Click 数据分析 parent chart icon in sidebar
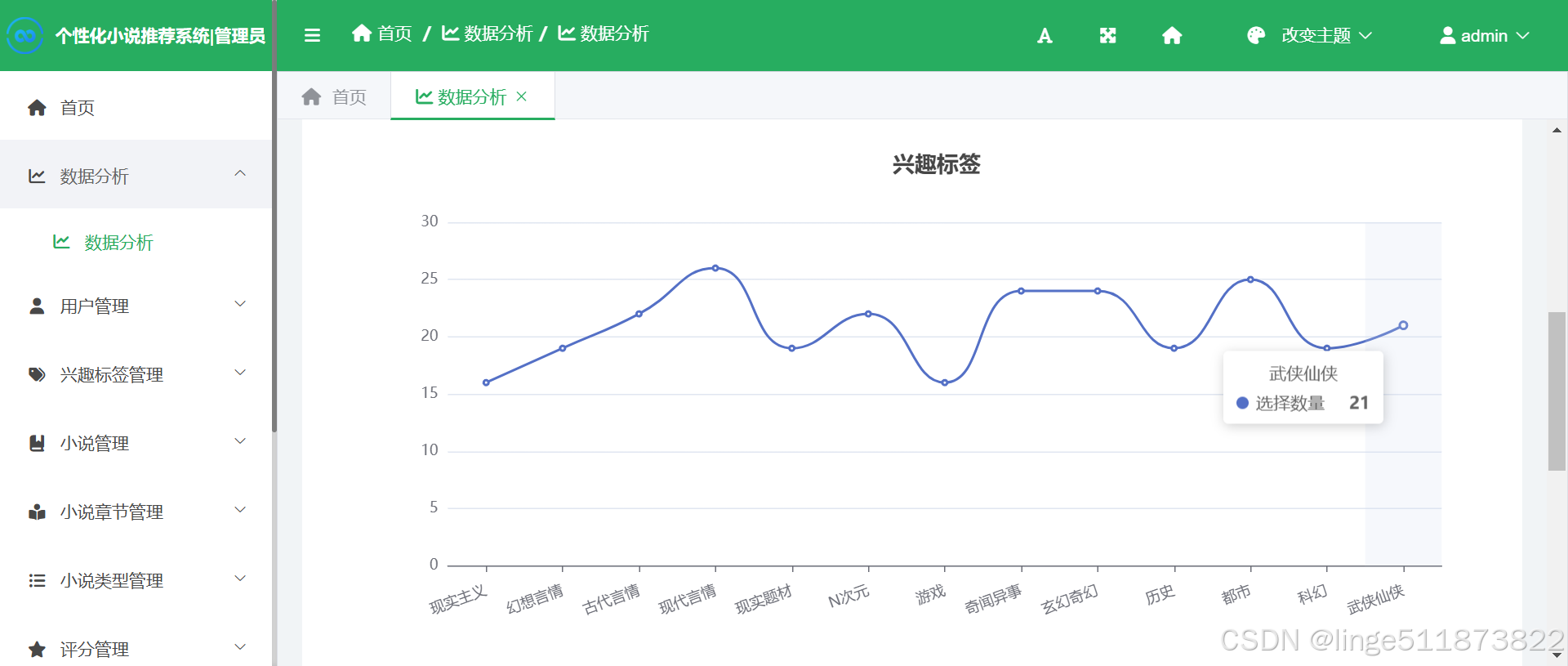The height and width of the screenshot is (666, 1568). (x=37, y=177)
